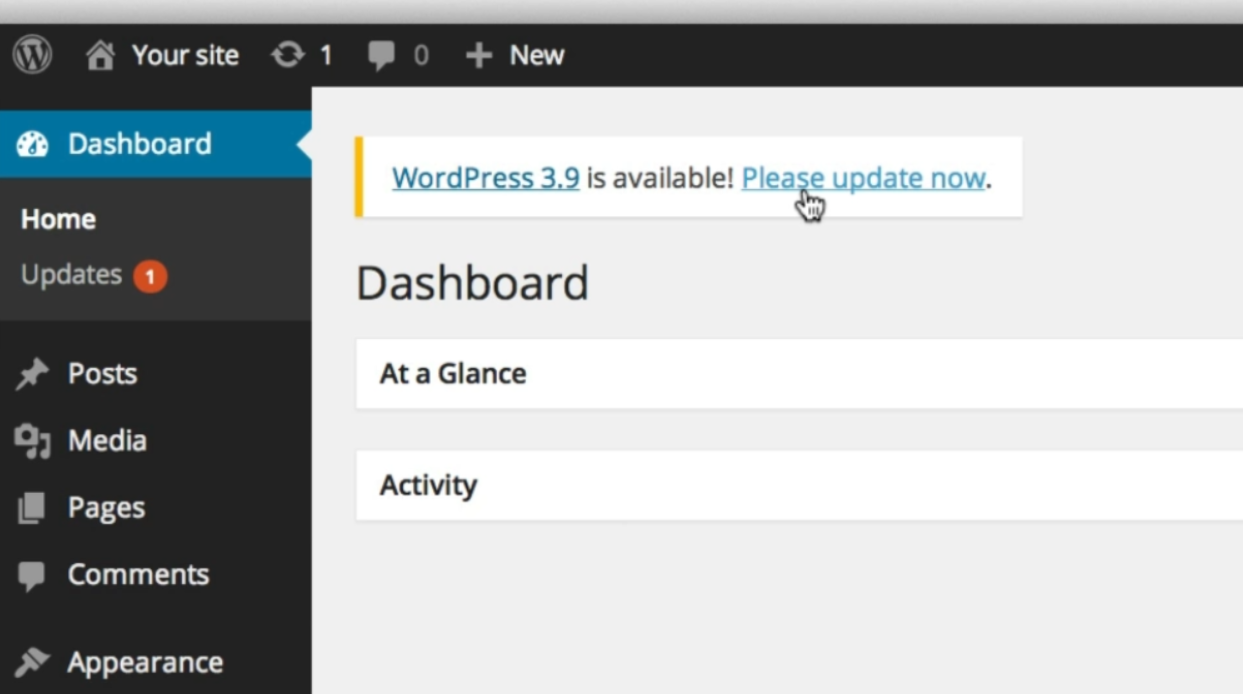1243x694 pixels.
Task: Open the Comments menu label
Action: 138,574
